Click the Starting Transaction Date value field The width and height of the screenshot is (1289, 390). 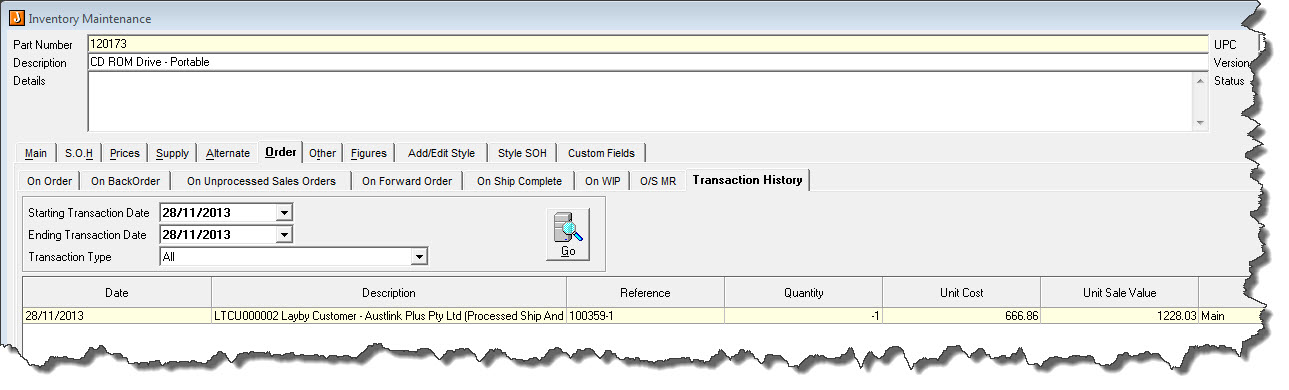pos(218,213)
